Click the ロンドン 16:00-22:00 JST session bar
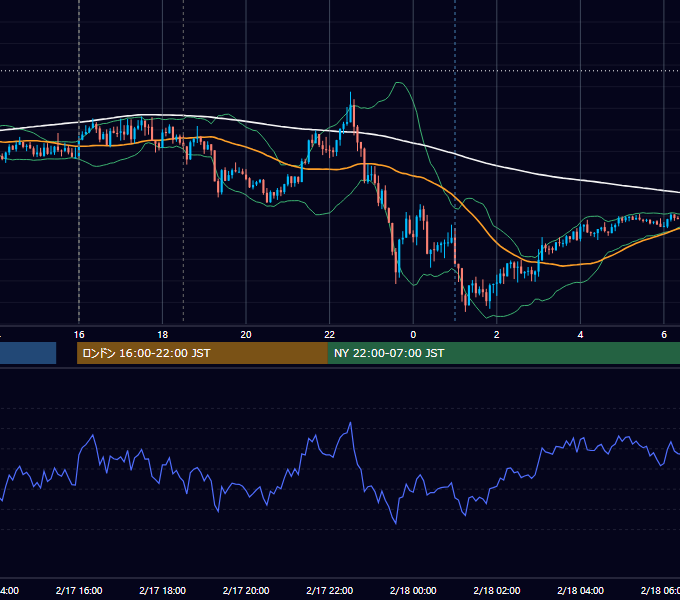 [x=202, y=353]
